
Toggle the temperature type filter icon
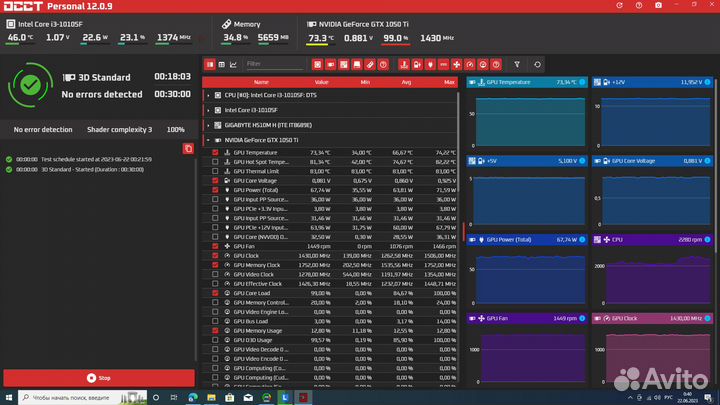[x=404, y=64]
